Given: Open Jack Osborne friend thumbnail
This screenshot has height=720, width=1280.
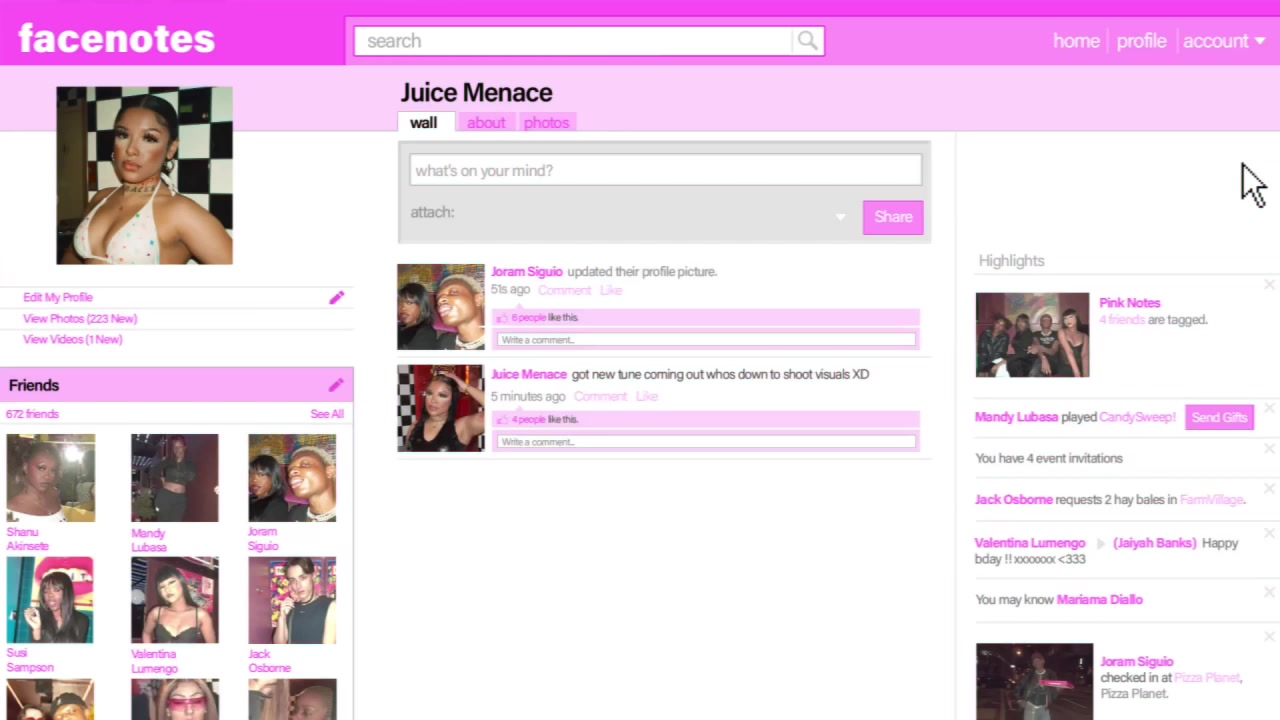Looking at the screenshot, I should click(292, 600).
